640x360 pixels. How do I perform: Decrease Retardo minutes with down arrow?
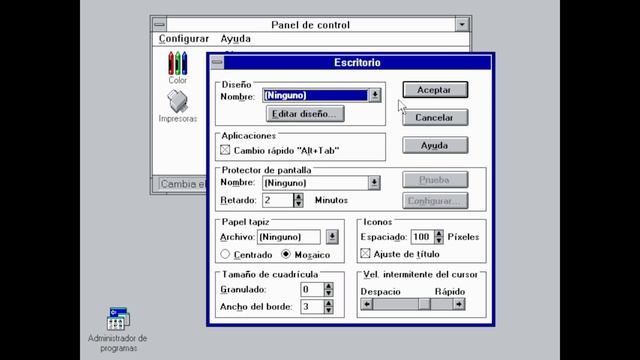pyautogui.click(x=298, y=204)
